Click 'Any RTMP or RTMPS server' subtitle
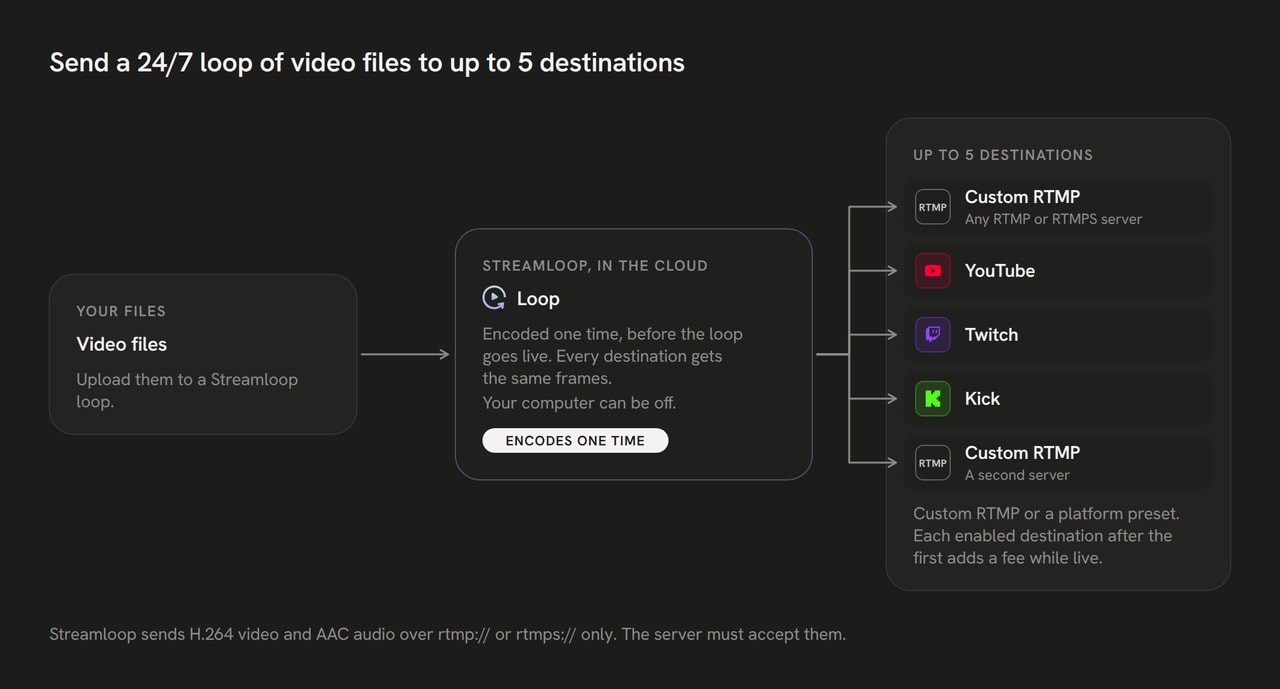 point(1053,219)
